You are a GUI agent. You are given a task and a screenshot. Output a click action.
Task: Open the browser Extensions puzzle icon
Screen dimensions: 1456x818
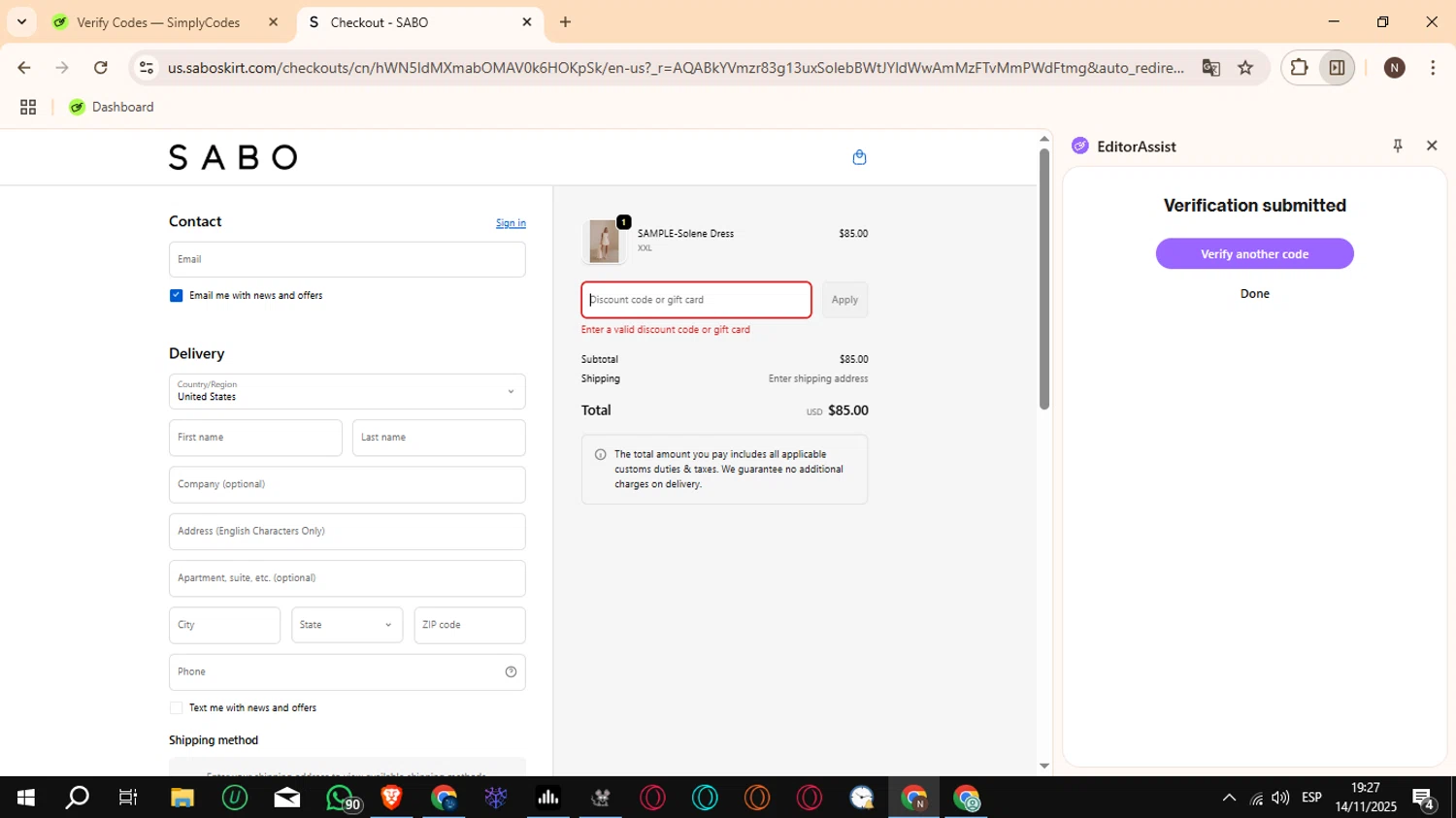pos(1299,67)
